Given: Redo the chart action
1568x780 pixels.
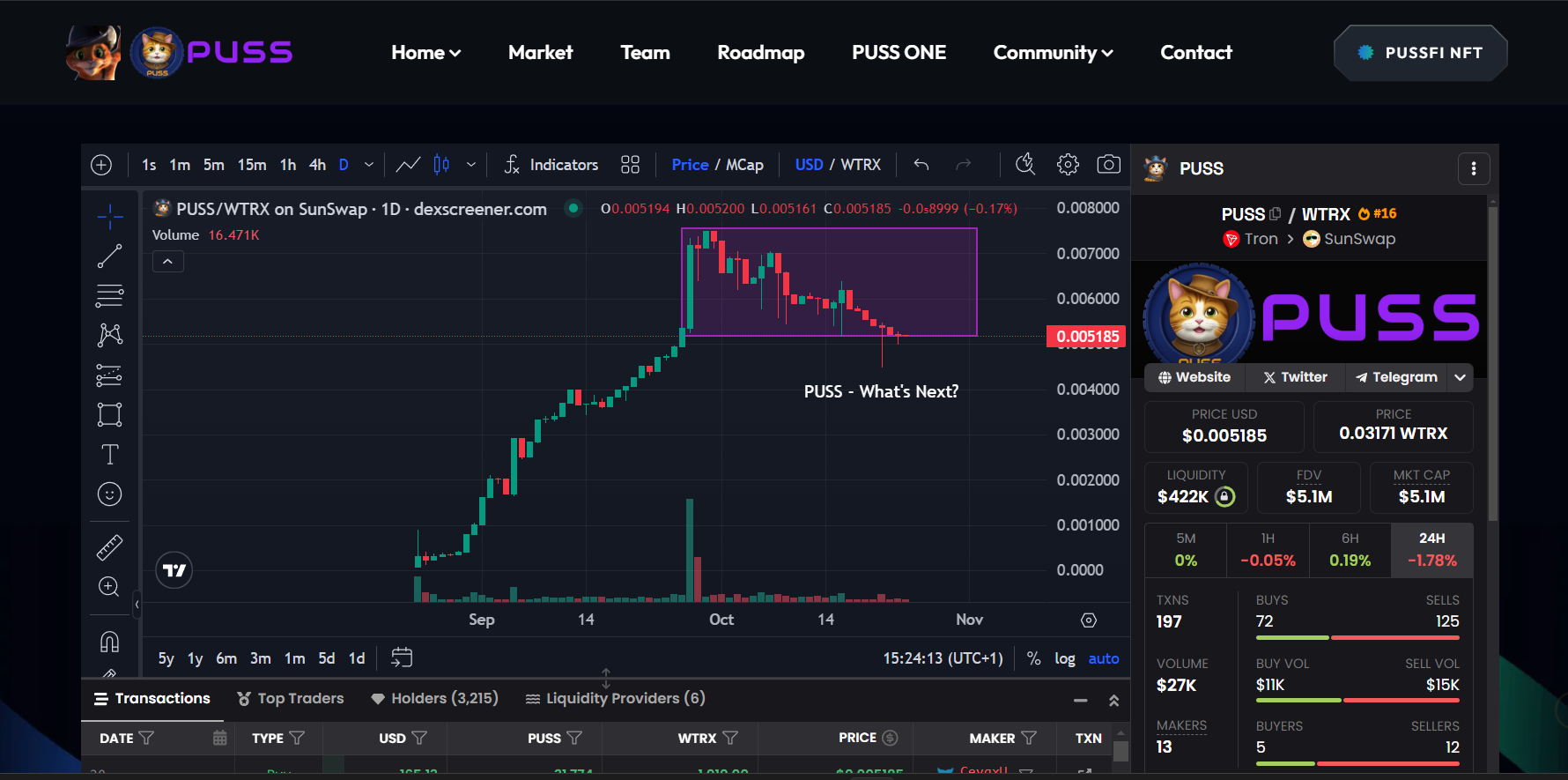Looking at the screenshot, I should [964, 165].
